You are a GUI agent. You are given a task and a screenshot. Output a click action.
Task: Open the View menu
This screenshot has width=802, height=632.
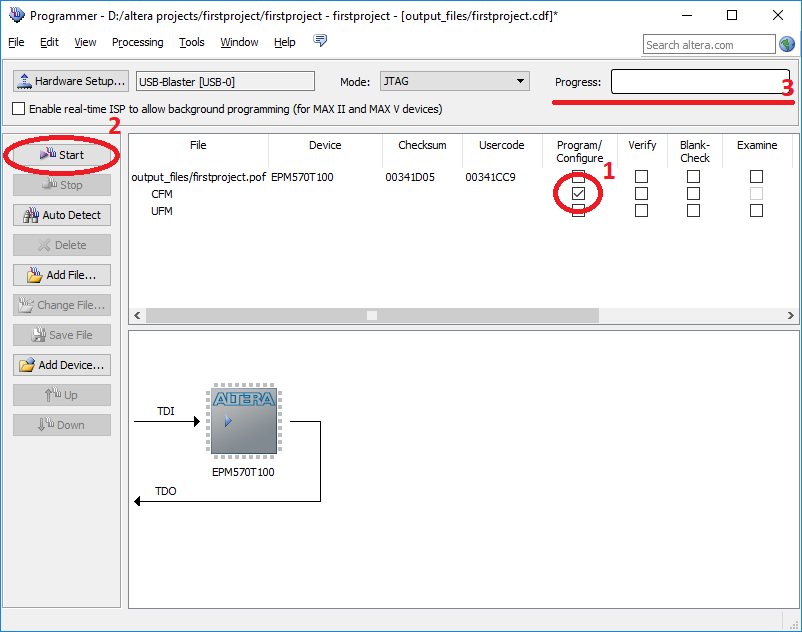[x=85, y=42]
